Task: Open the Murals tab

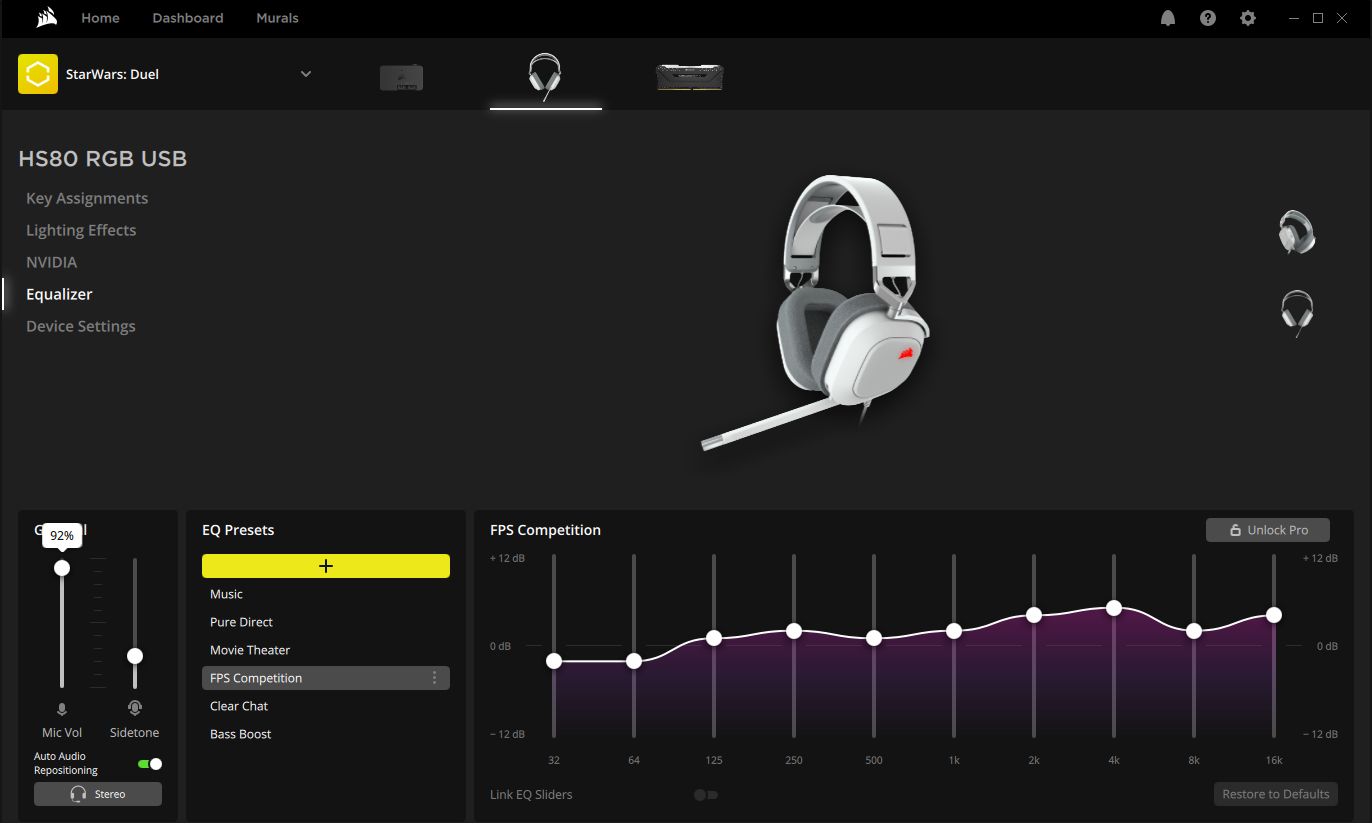Action: (277, 18)
